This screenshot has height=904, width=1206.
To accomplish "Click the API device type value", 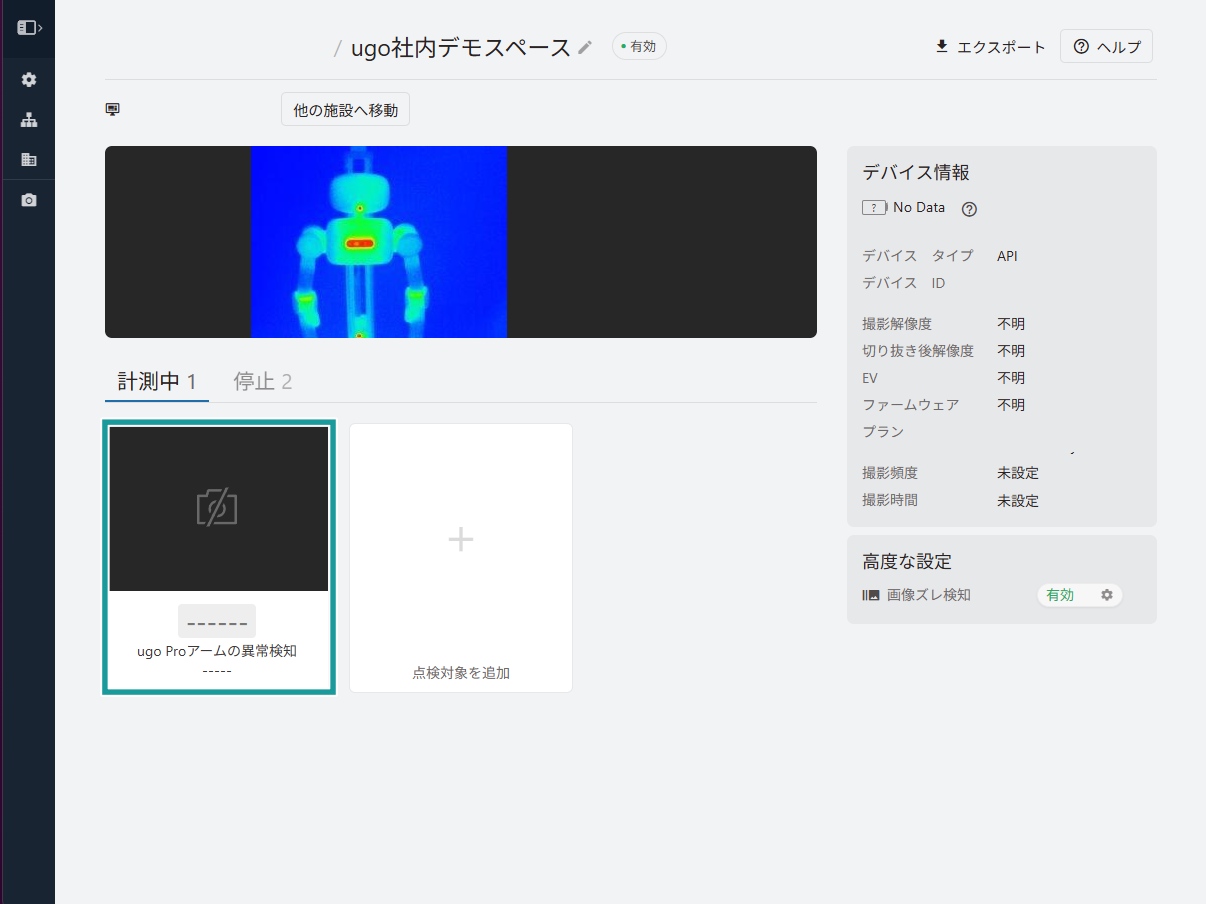I will pyautogui.click(x=1007, y=256).
